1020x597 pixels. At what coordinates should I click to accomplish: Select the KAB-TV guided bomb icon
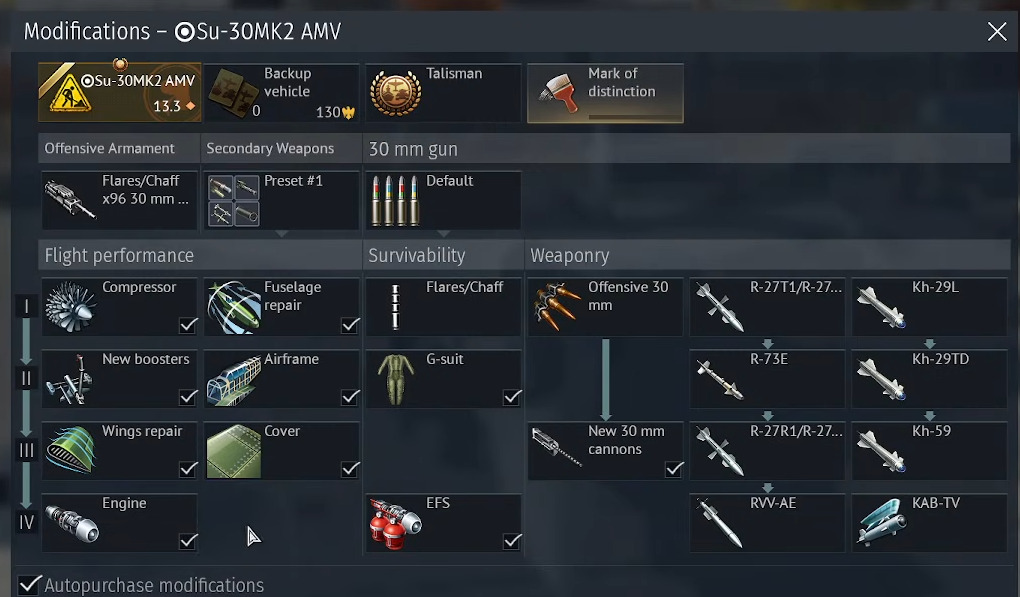(x=881, y=522)
